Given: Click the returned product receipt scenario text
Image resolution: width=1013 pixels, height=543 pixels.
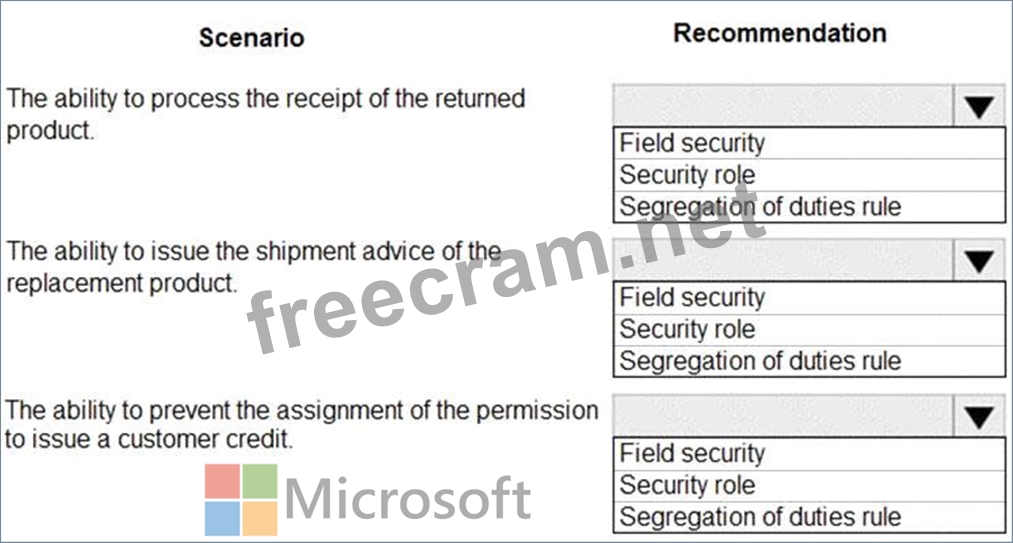Looking at the screenshot, I should point(265,114).
